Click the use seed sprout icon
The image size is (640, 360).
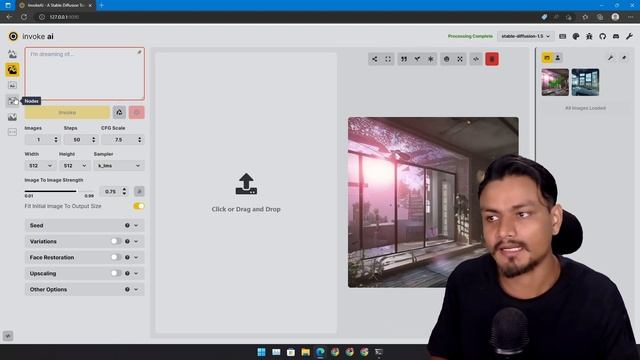coord(417,59)
